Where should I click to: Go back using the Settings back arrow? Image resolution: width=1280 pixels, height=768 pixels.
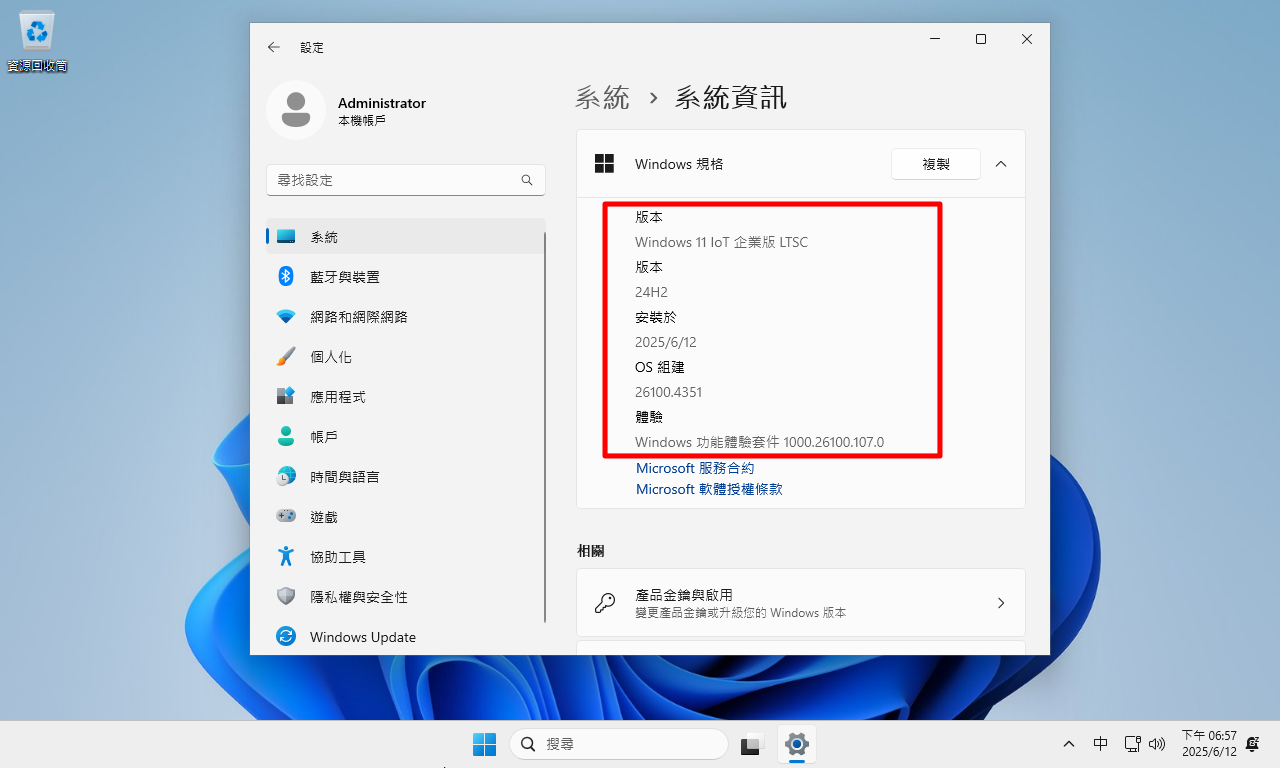coord(274,47)
